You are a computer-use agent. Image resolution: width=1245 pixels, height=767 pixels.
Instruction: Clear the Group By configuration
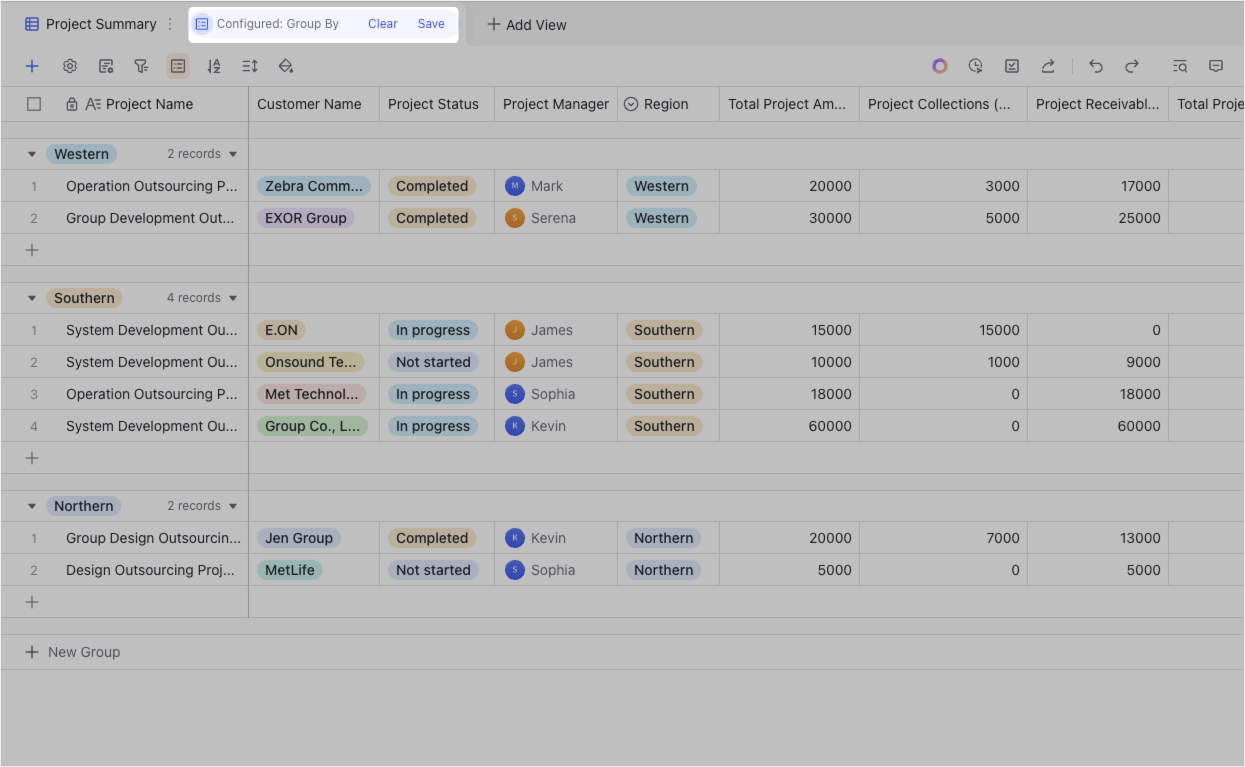pyautogui.click(x=383, y=24)
